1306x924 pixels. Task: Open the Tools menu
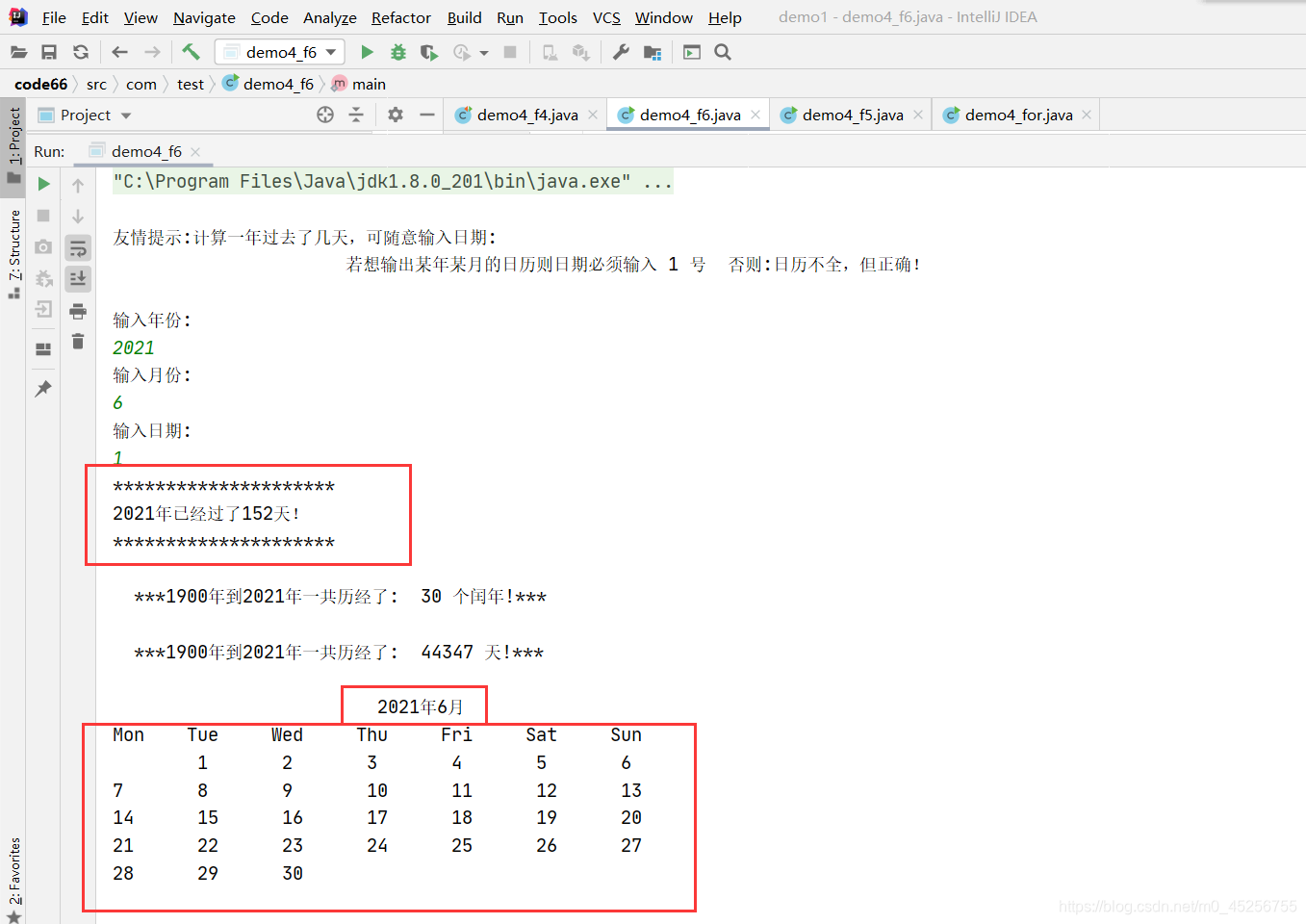coord(557,17)
